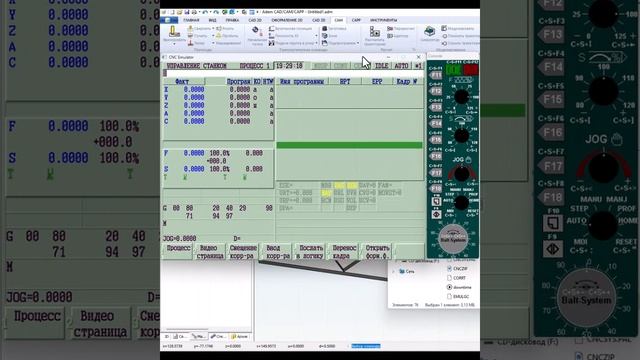This screenshot has height=360, width=640.
Task: Open dropdown arrow beside the Подпрограмма item
Action: [x=358, y=43]
